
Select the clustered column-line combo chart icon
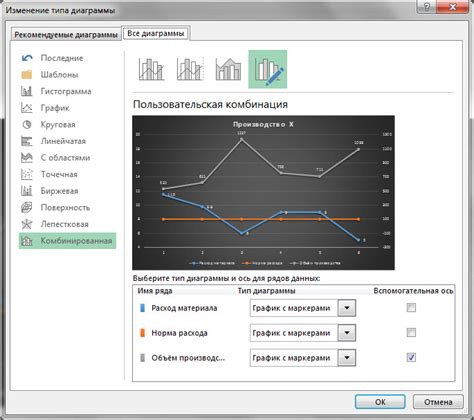[x=151, y=69]
